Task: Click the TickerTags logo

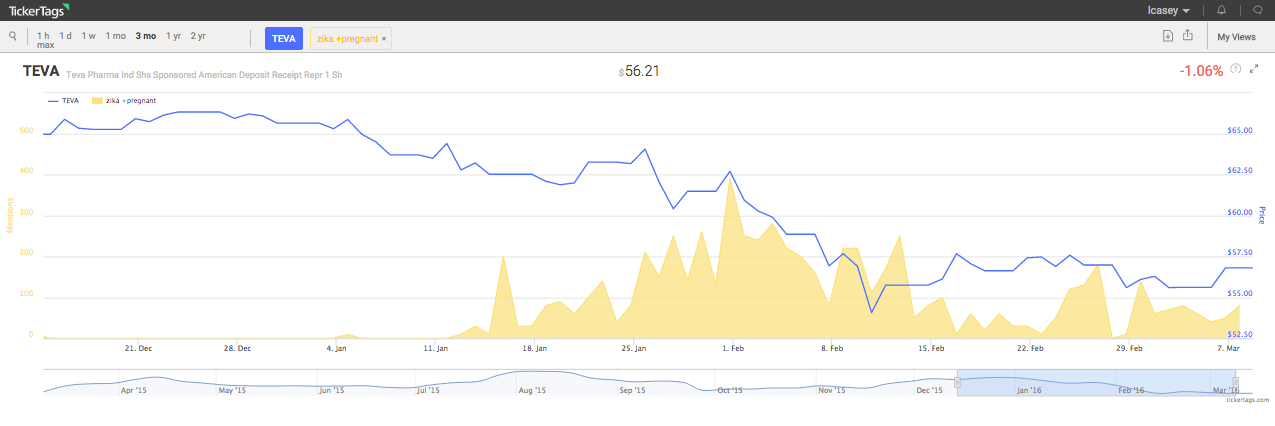Action: click(x=39, y=10)
